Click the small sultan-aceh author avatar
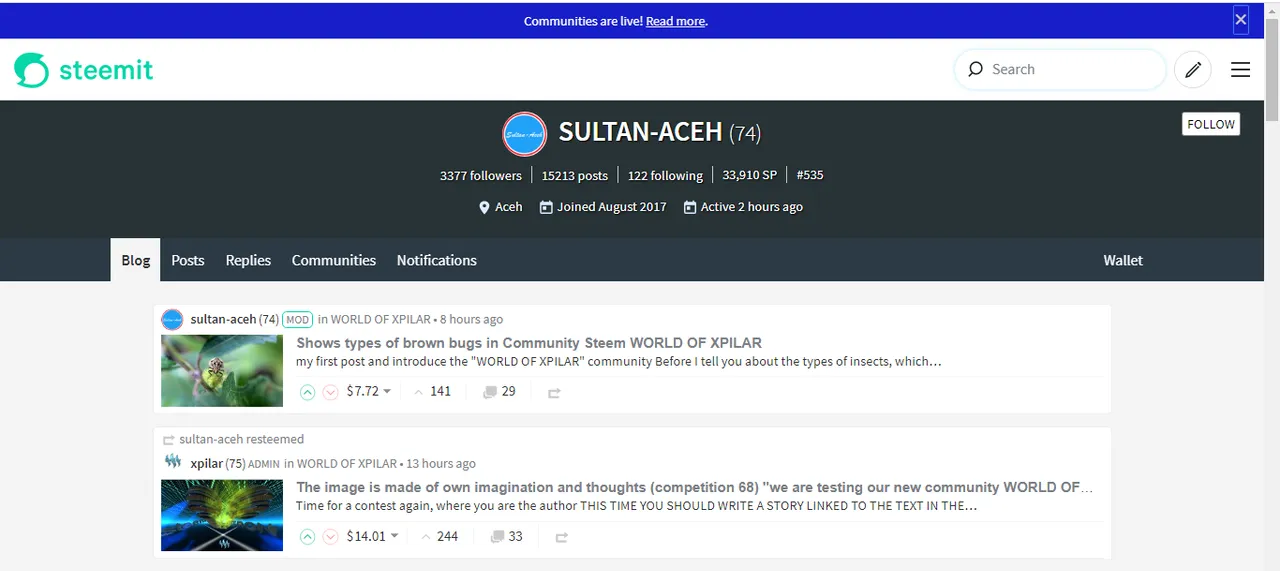 pos(172,319)
